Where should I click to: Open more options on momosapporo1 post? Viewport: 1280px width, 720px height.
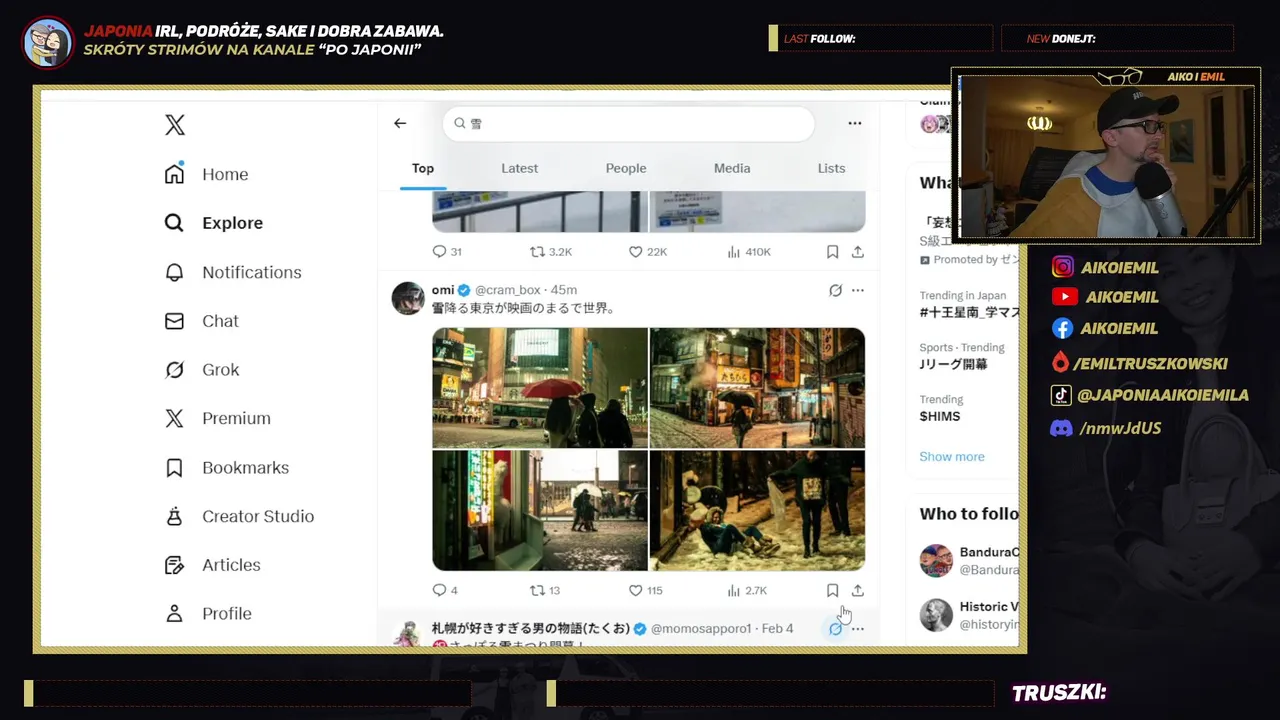coord(857,629)
